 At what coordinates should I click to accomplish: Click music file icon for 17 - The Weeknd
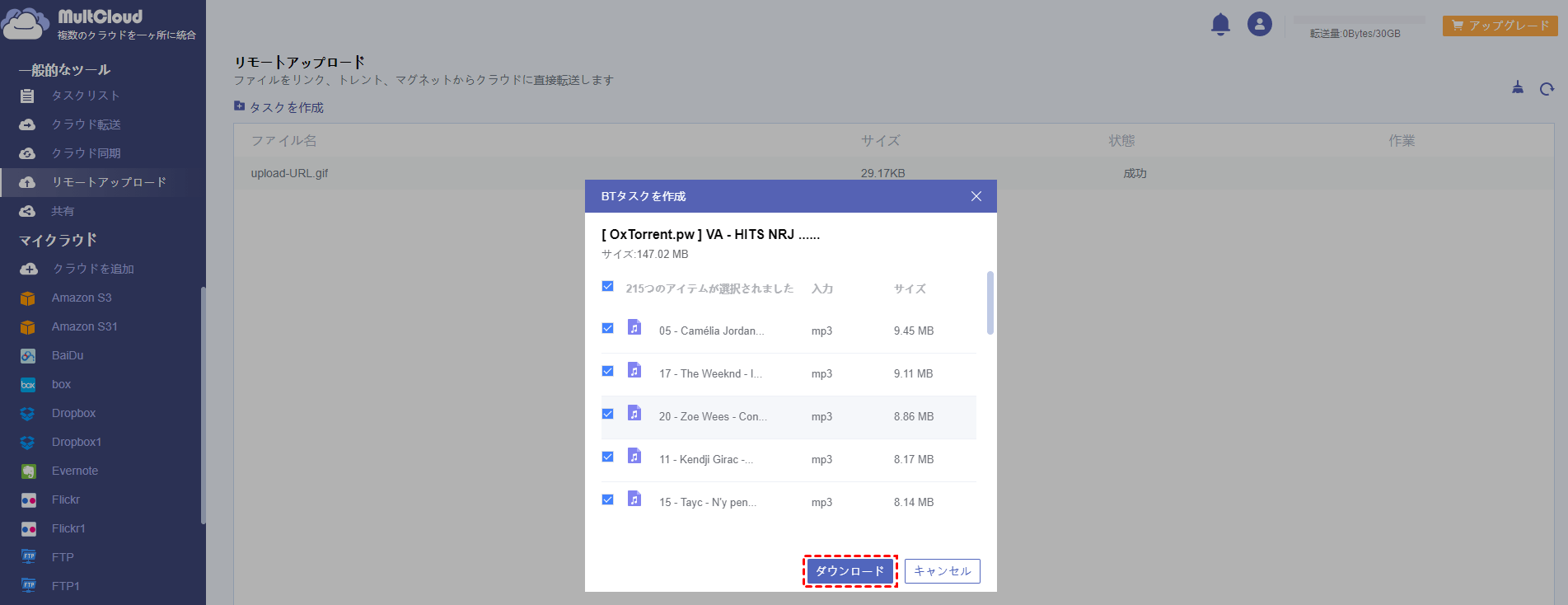click(x=634, y=370)
